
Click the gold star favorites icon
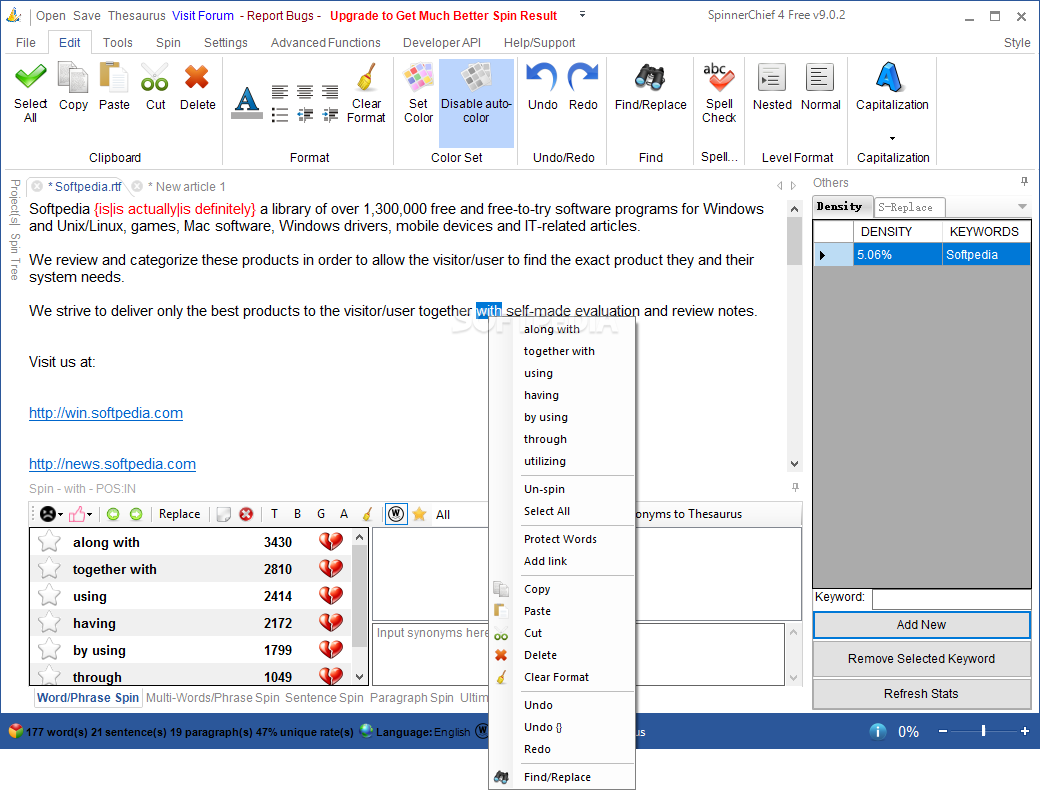[x=419, y=514]
